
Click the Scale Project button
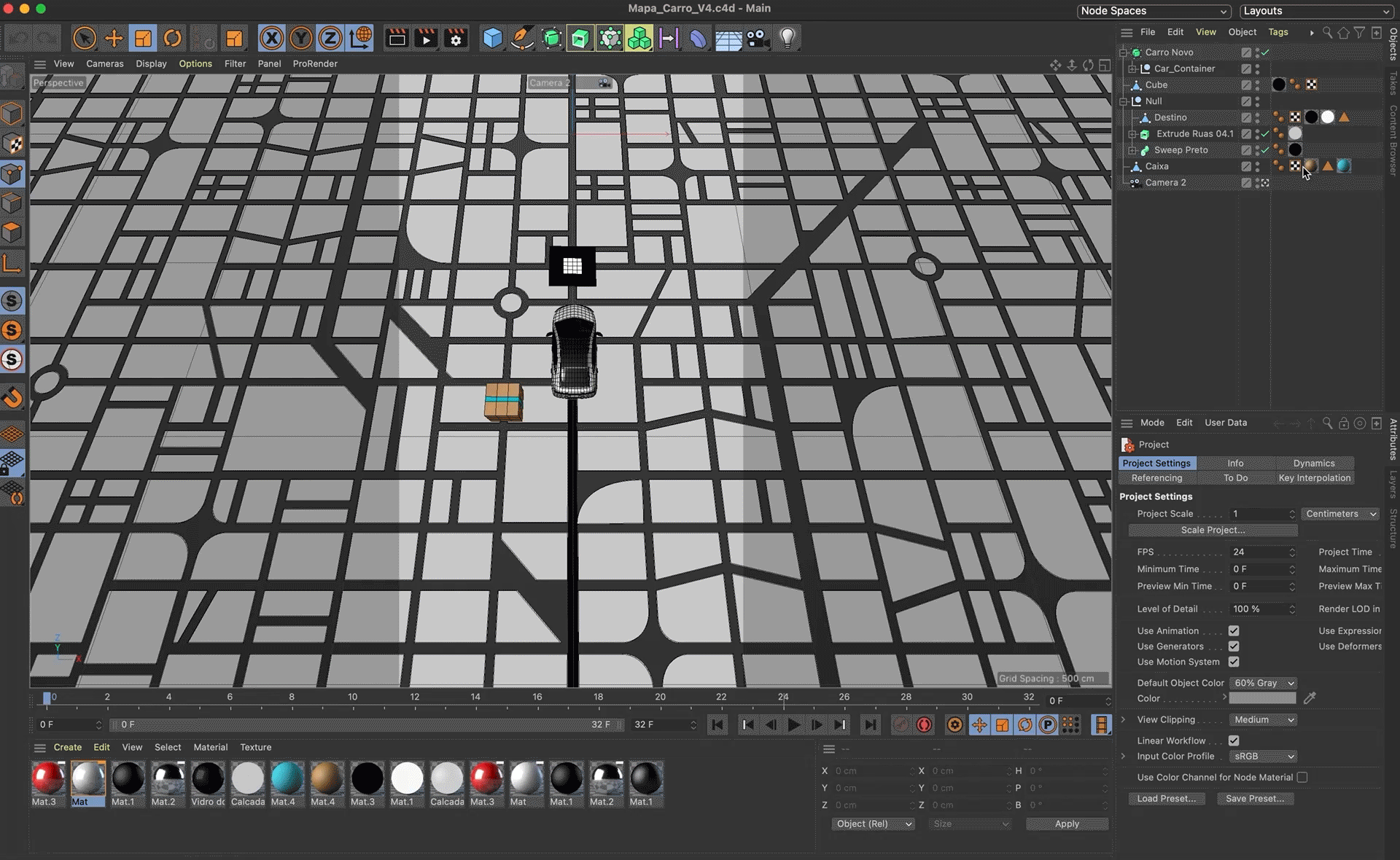(1213, 530)
